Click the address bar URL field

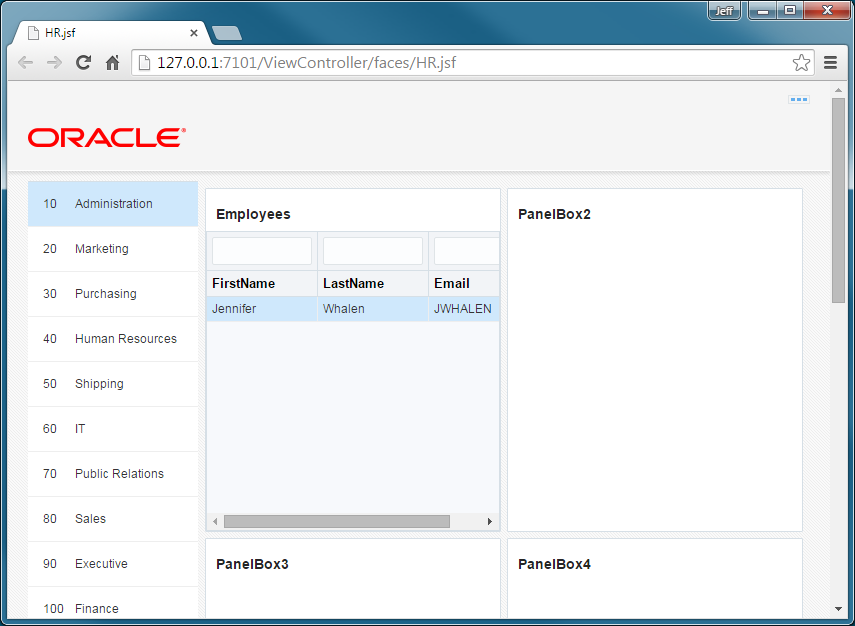[472, 63]
